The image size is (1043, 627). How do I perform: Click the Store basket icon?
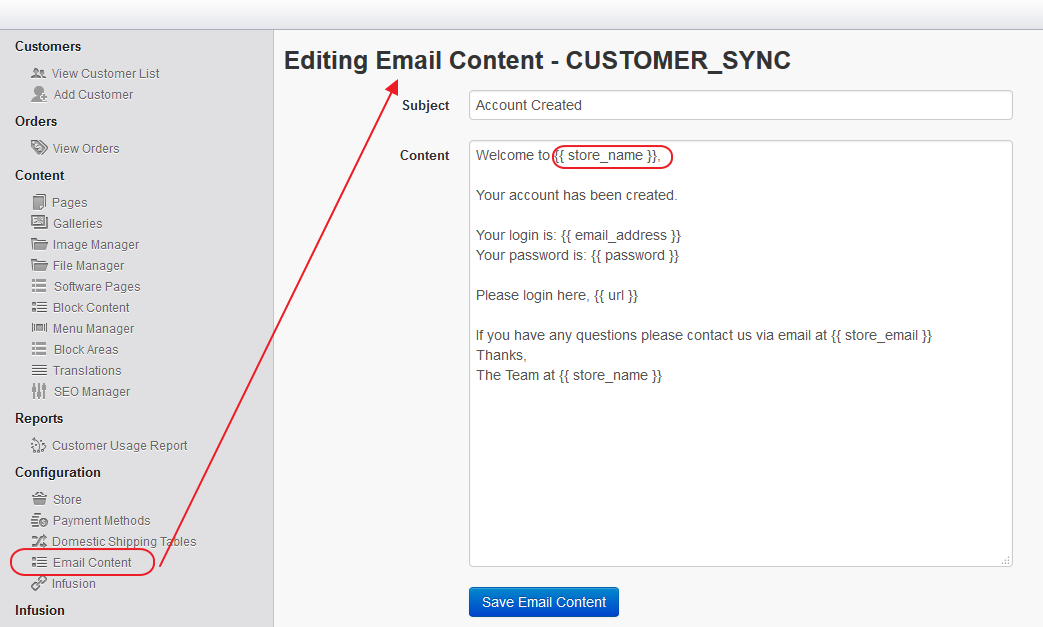[x=39, y=499]
